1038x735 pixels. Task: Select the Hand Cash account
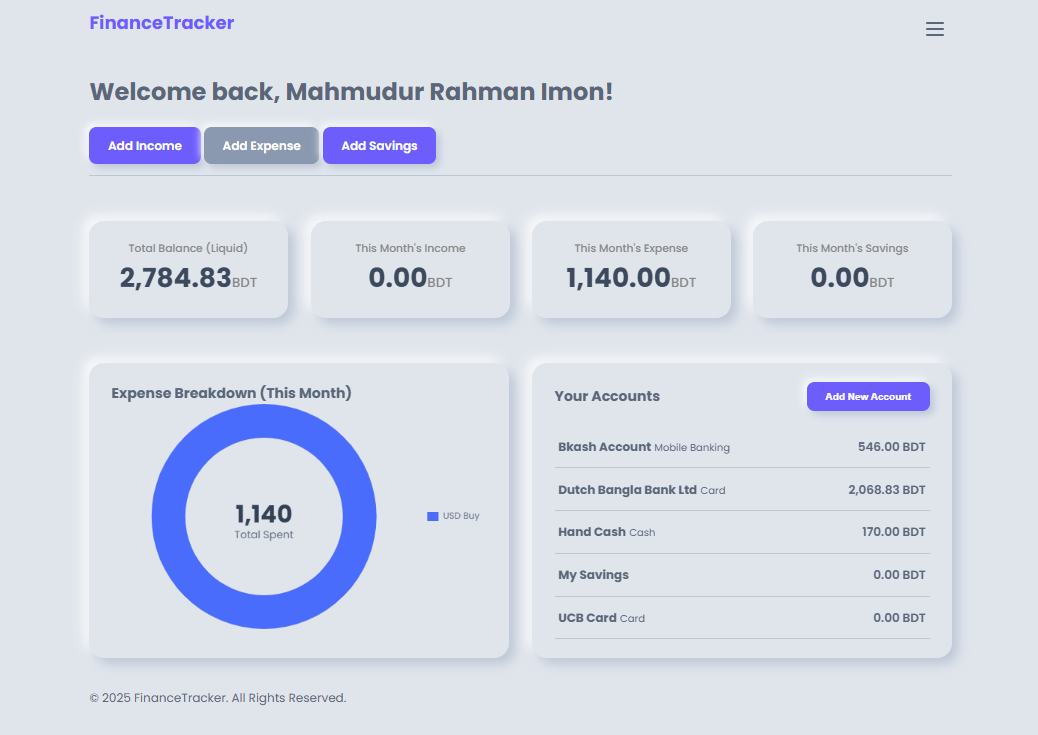(742, 532)
